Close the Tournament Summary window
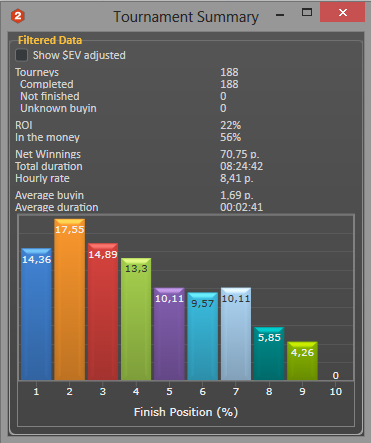This screenshot has height=443, width=371. [342, 13]
